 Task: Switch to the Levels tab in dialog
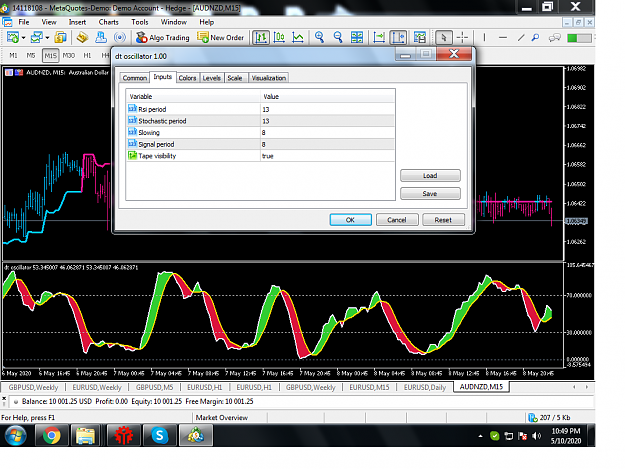tap(212, 78)
